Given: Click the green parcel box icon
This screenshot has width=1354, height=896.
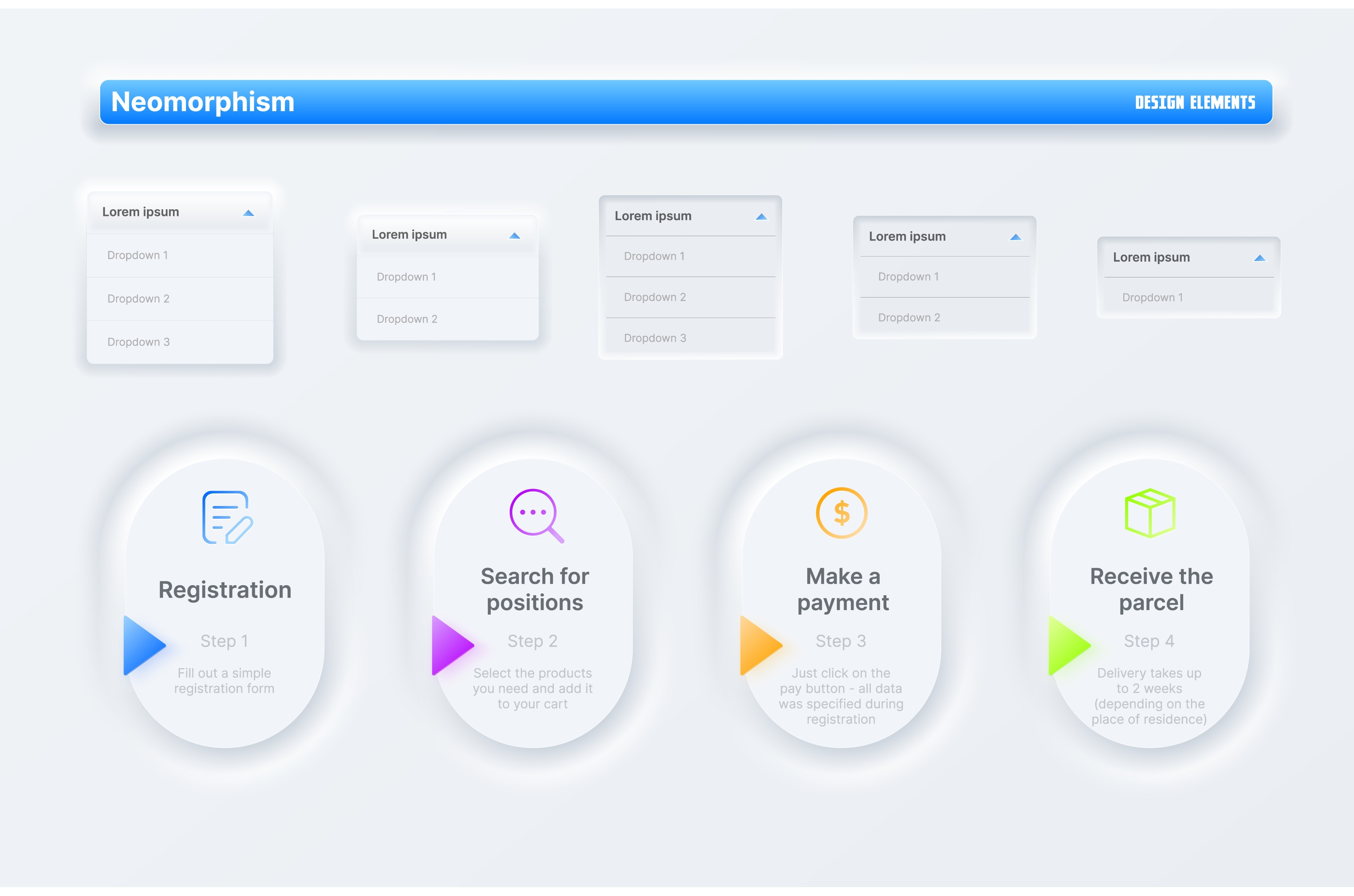Looking at the screenshot, I should click(1150, 513).
